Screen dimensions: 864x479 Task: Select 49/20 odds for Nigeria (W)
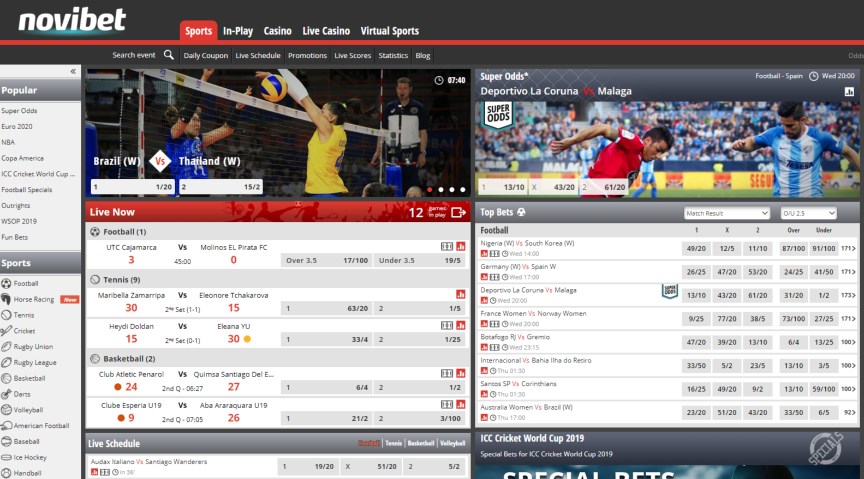696,249
